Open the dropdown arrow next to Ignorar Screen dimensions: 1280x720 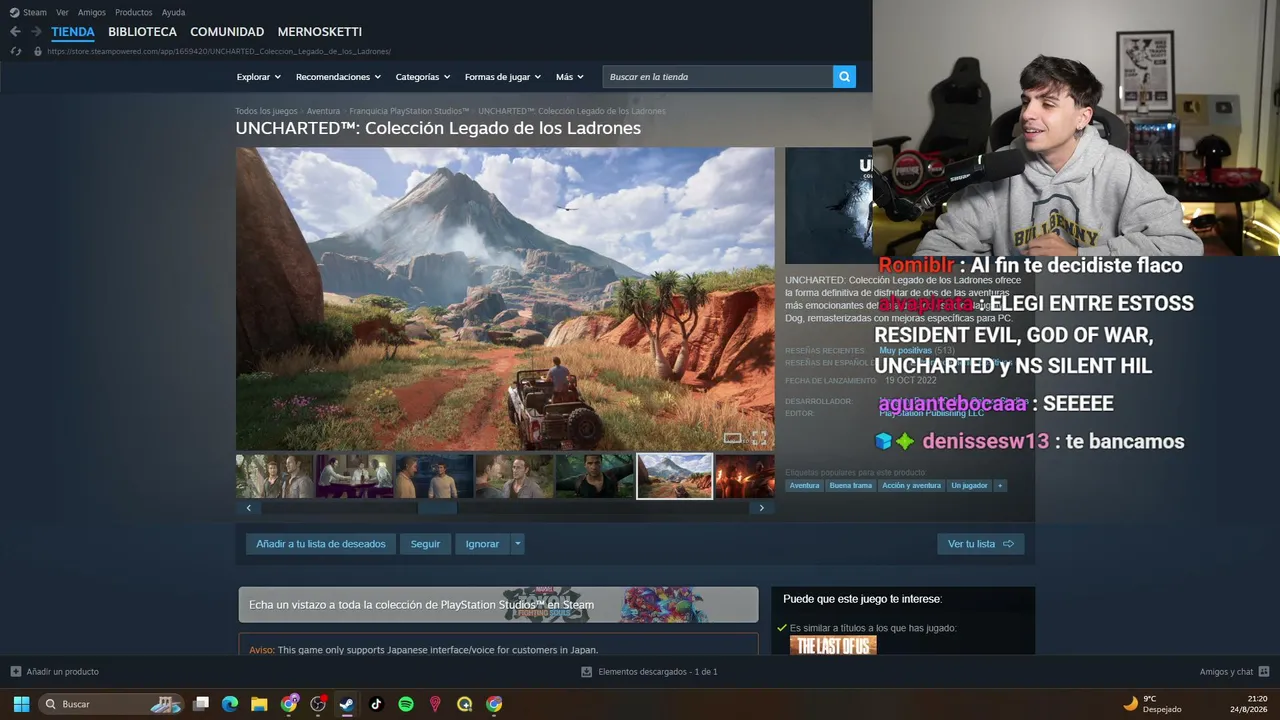(517, 544)
